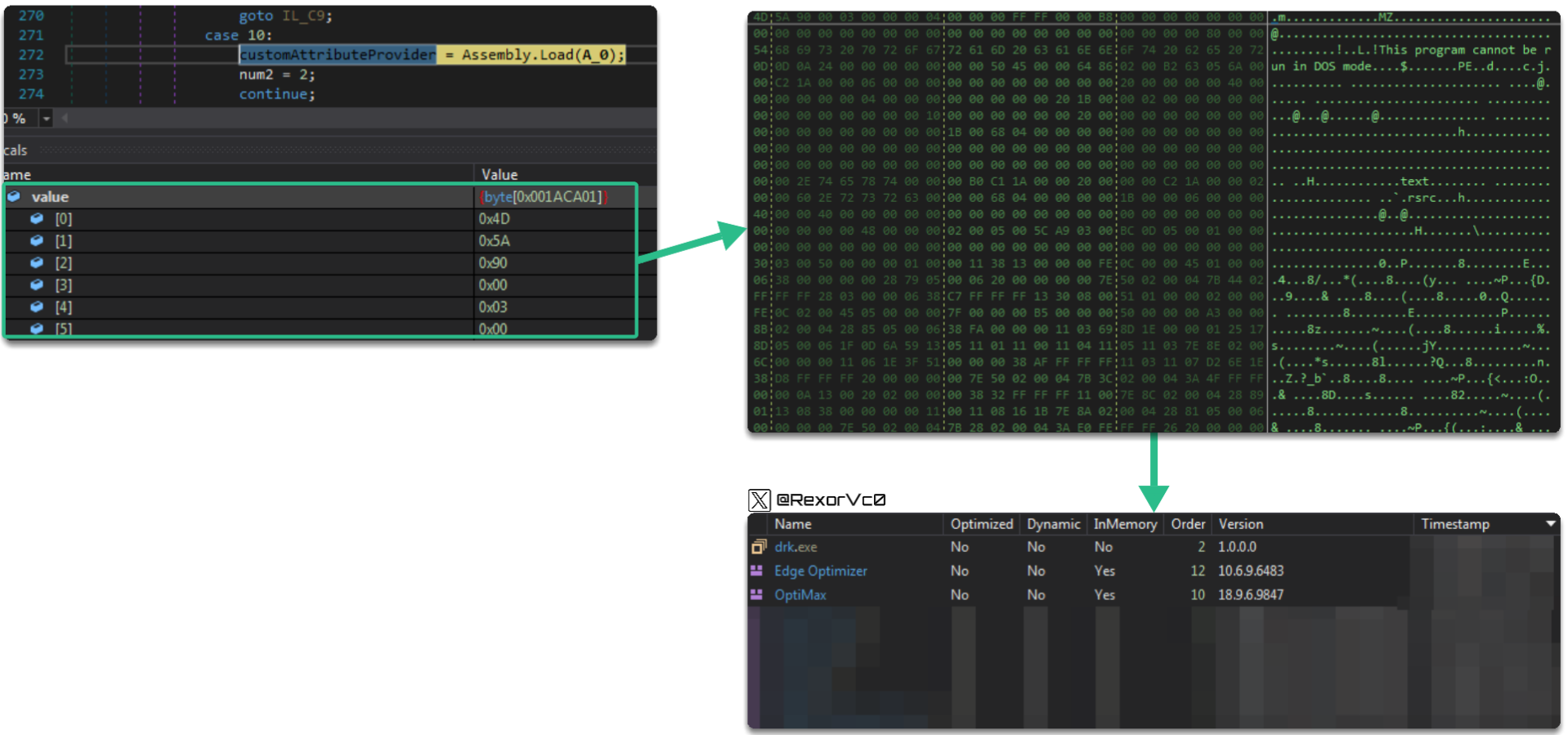
Task: Click the field icon next to [1]
Action: pyautogui.click(x=37, y=240)
